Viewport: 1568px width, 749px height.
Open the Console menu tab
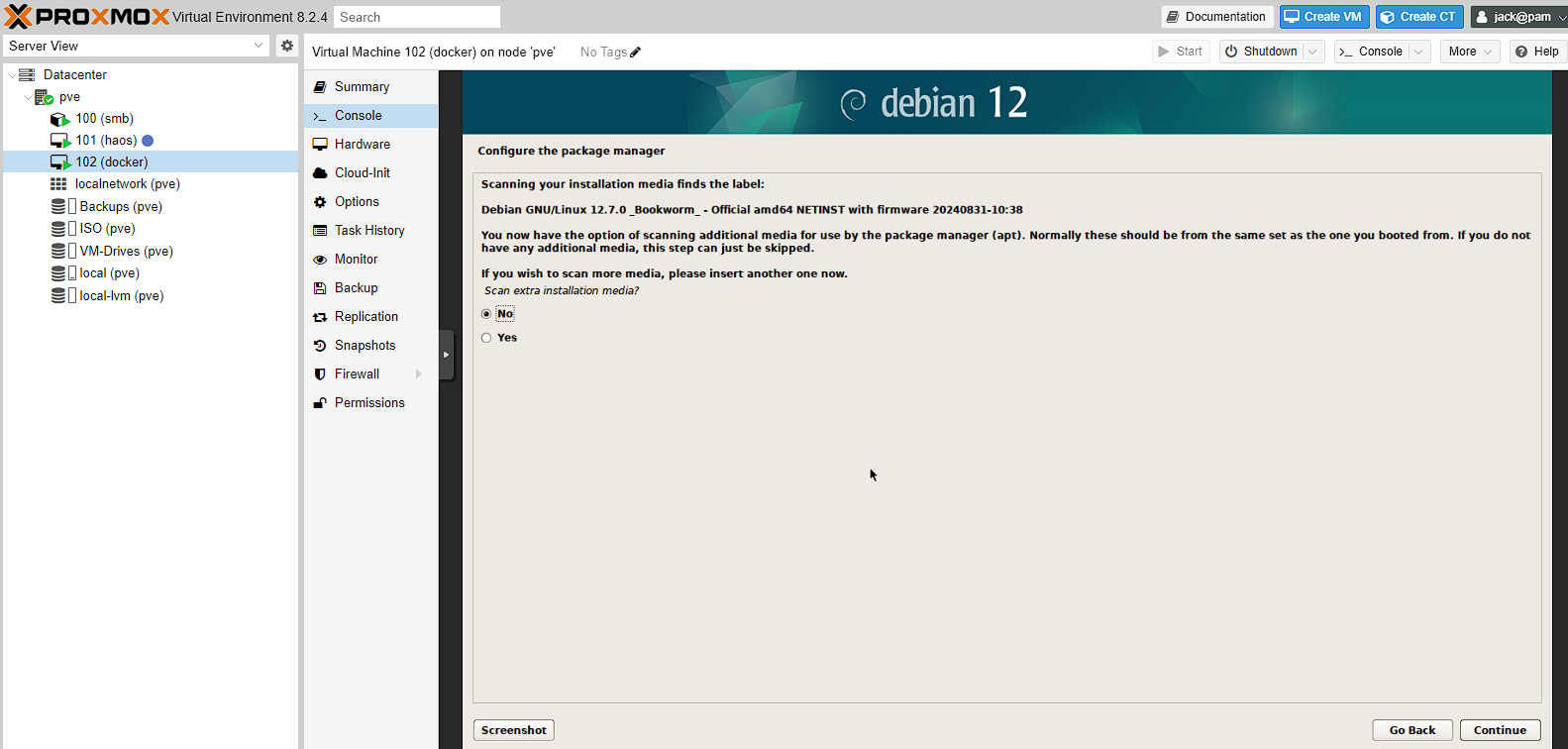[x=370, y=116]
